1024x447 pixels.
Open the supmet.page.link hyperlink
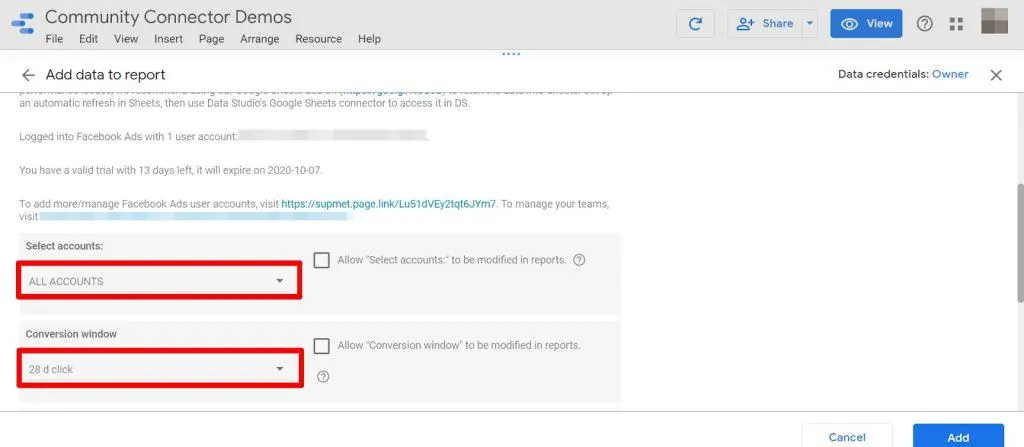point(389,203)
